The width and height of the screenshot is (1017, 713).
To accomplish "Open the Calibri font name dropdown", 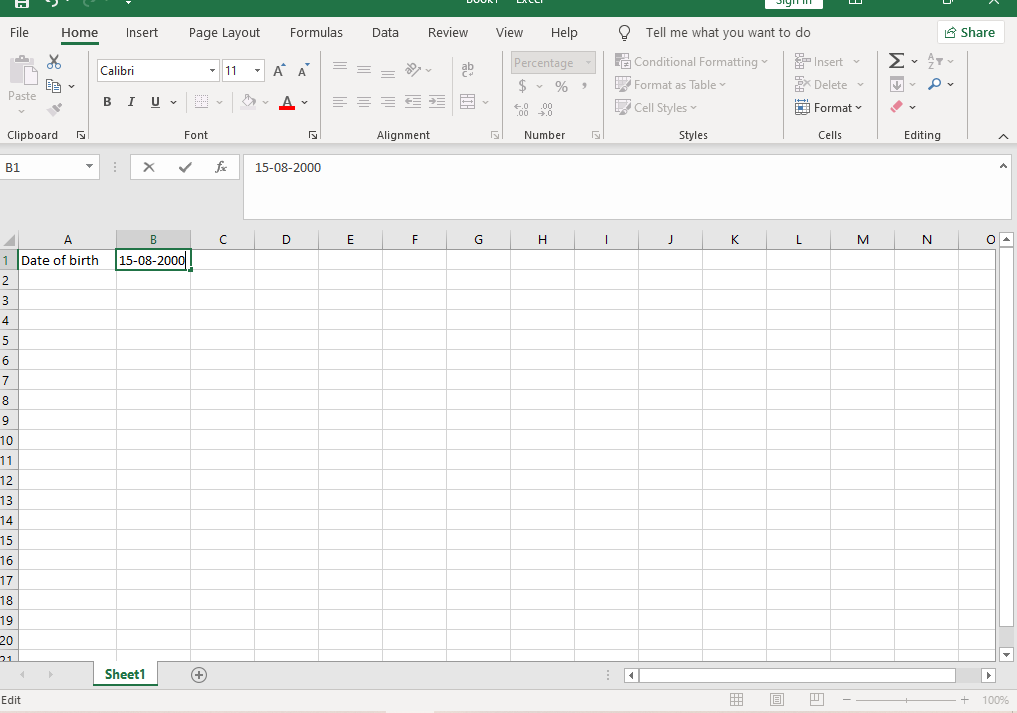I will pos(212,71).
